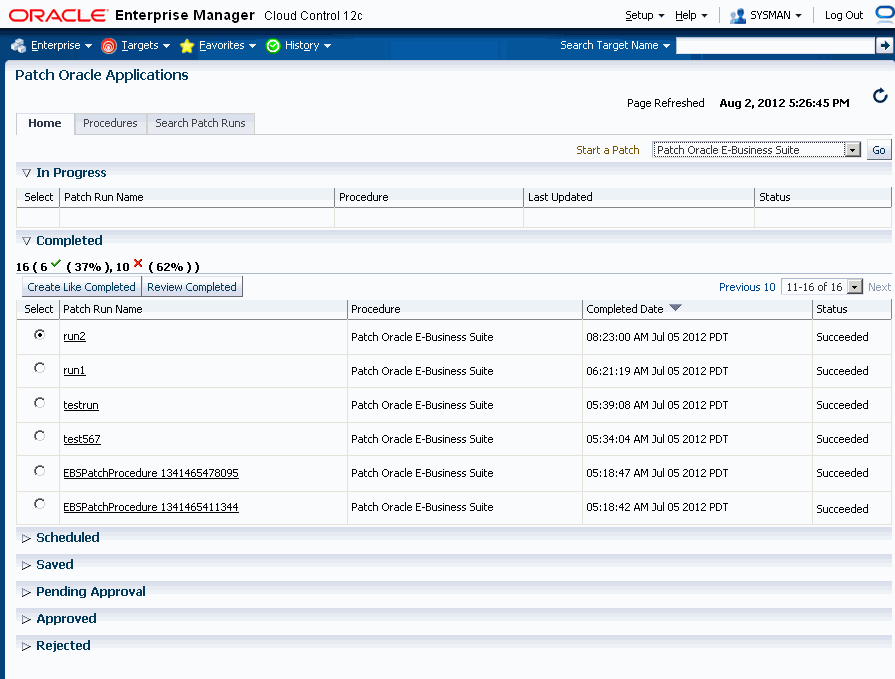Click the Enterprise menu icon
The height and width of the screenshot is (679, 895).
[18, 46]
